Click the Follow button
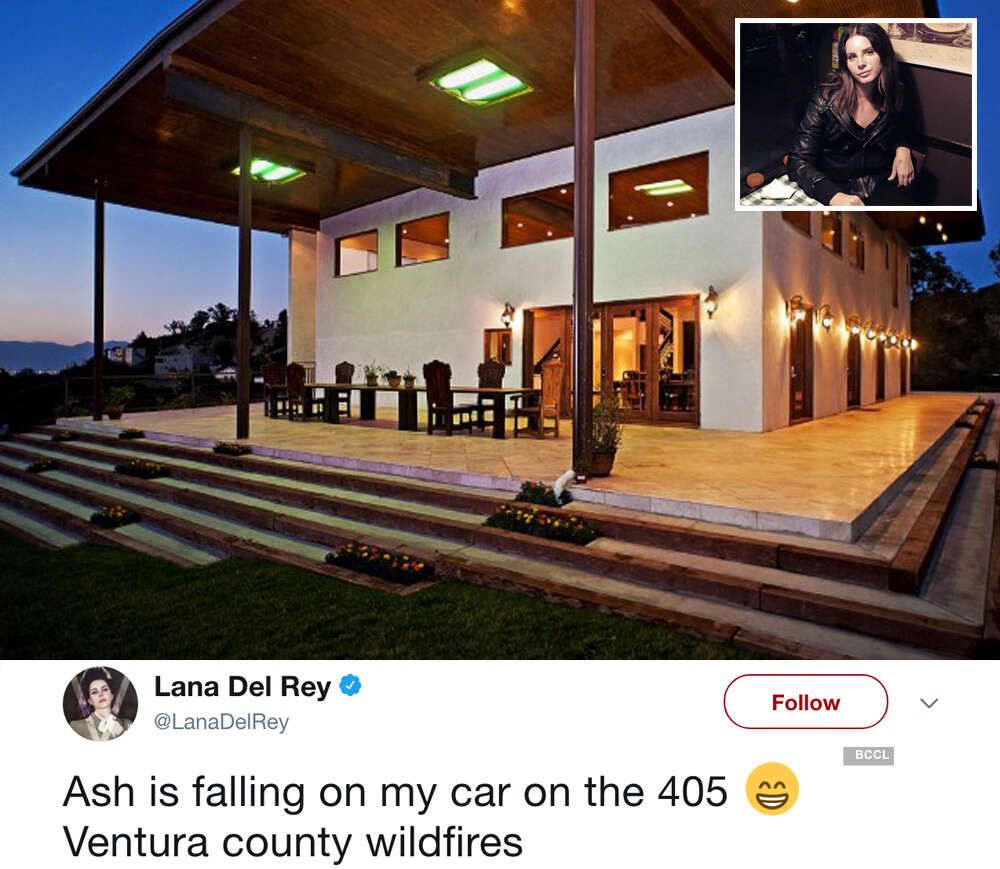1000x869 pixels. tap(805, 702)
